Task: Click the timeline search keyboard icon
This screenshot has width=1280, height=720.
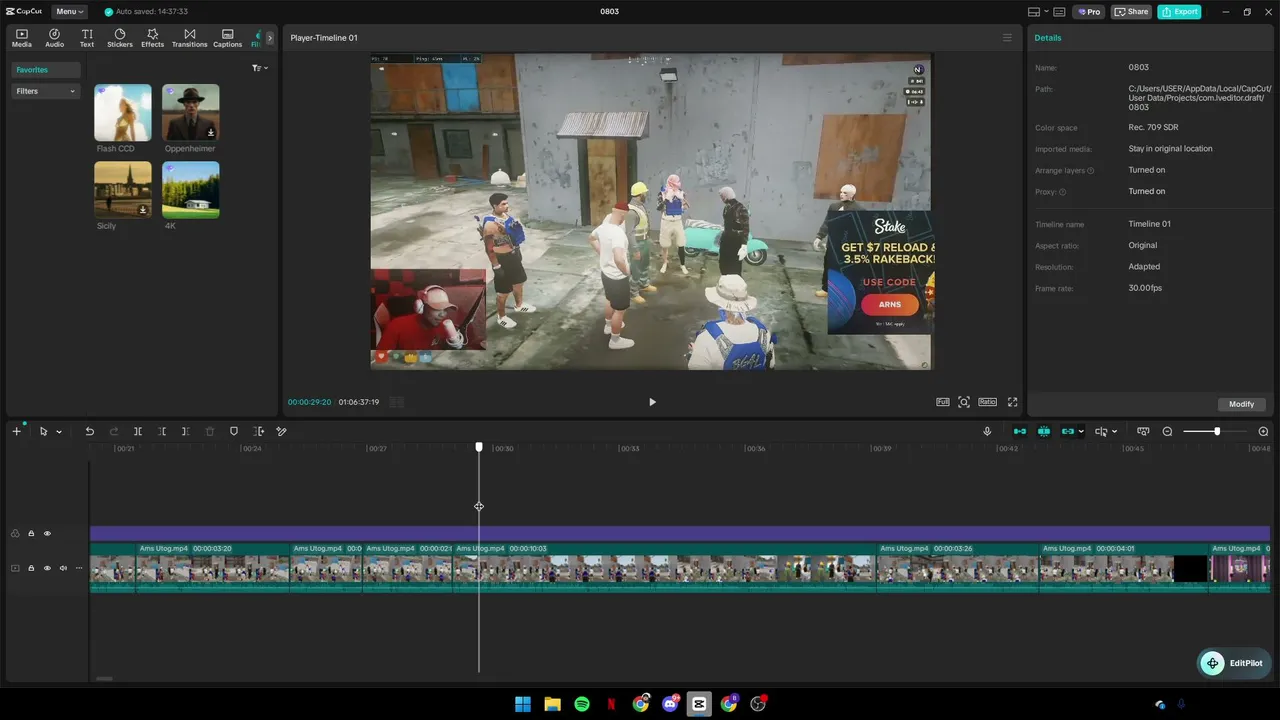Action: click(1143, 432)
